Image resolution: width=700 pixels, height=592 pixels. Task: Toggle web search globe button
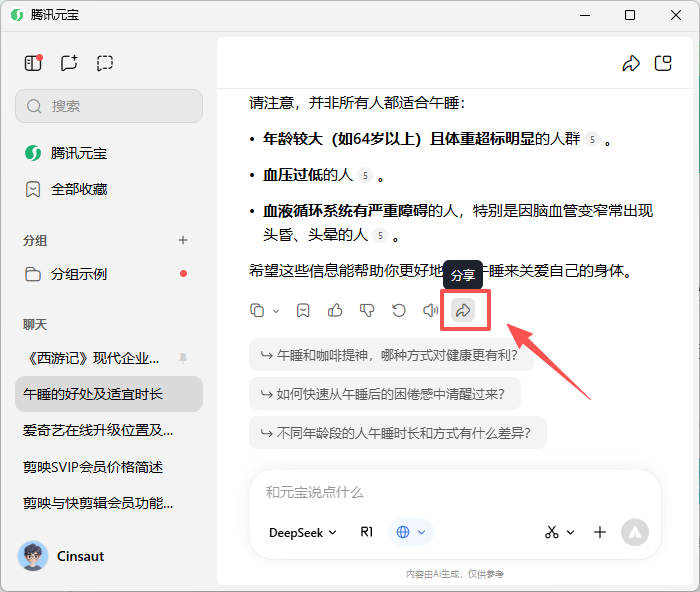click(403, 532)
